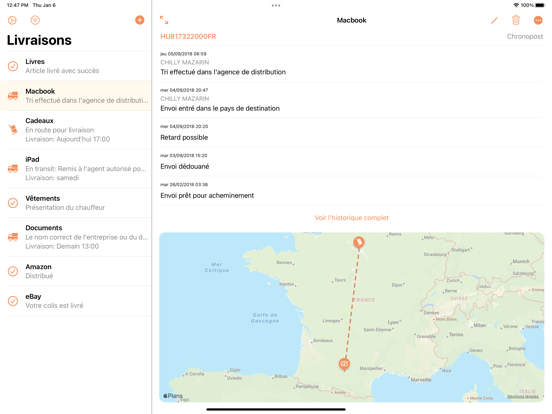Click 'Livraison: samedi' under iPad
Viewport: 552px width, 414px height.
(52, 178)
